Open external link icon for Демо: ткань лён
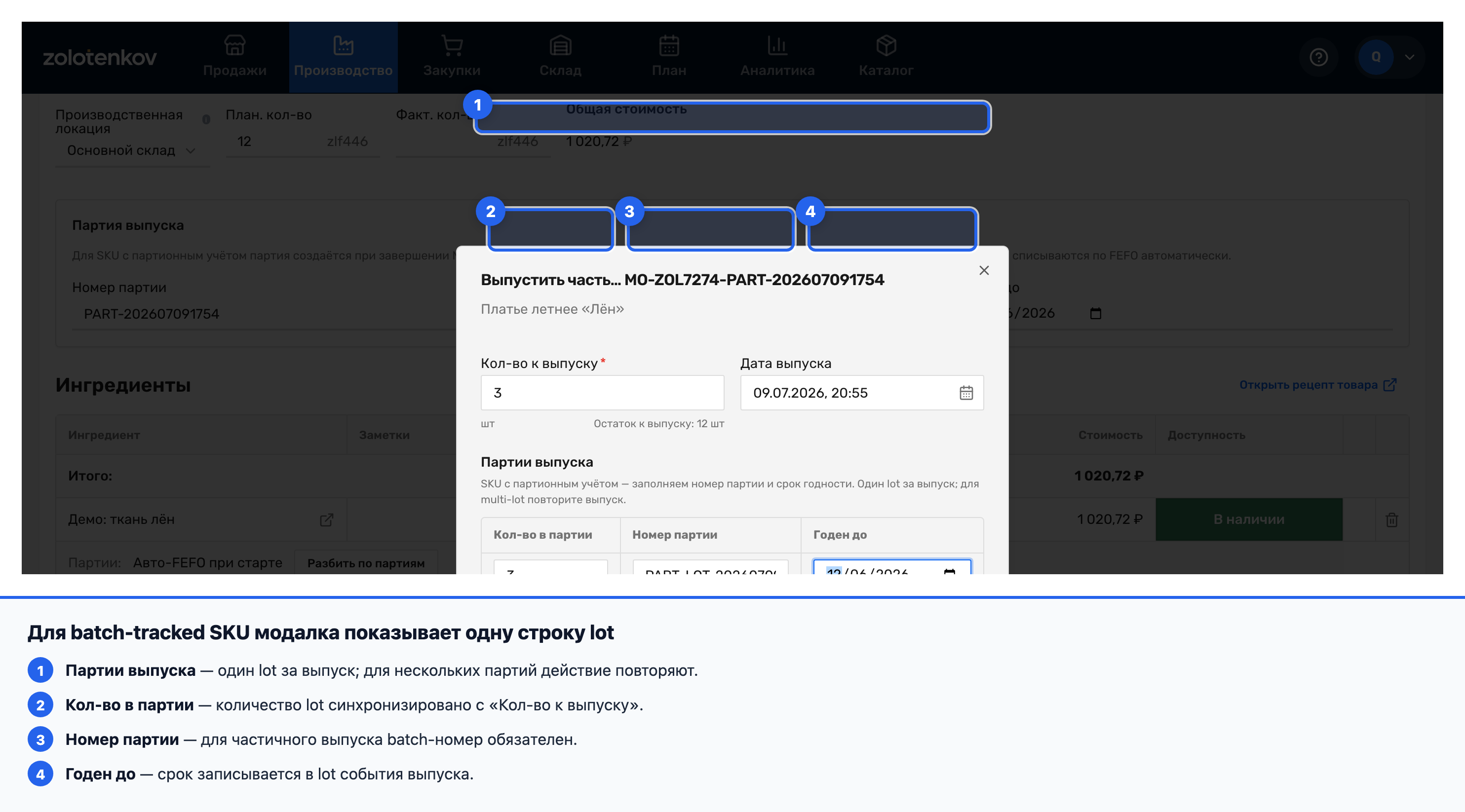Screen dimensions: 1465x812 326,519
